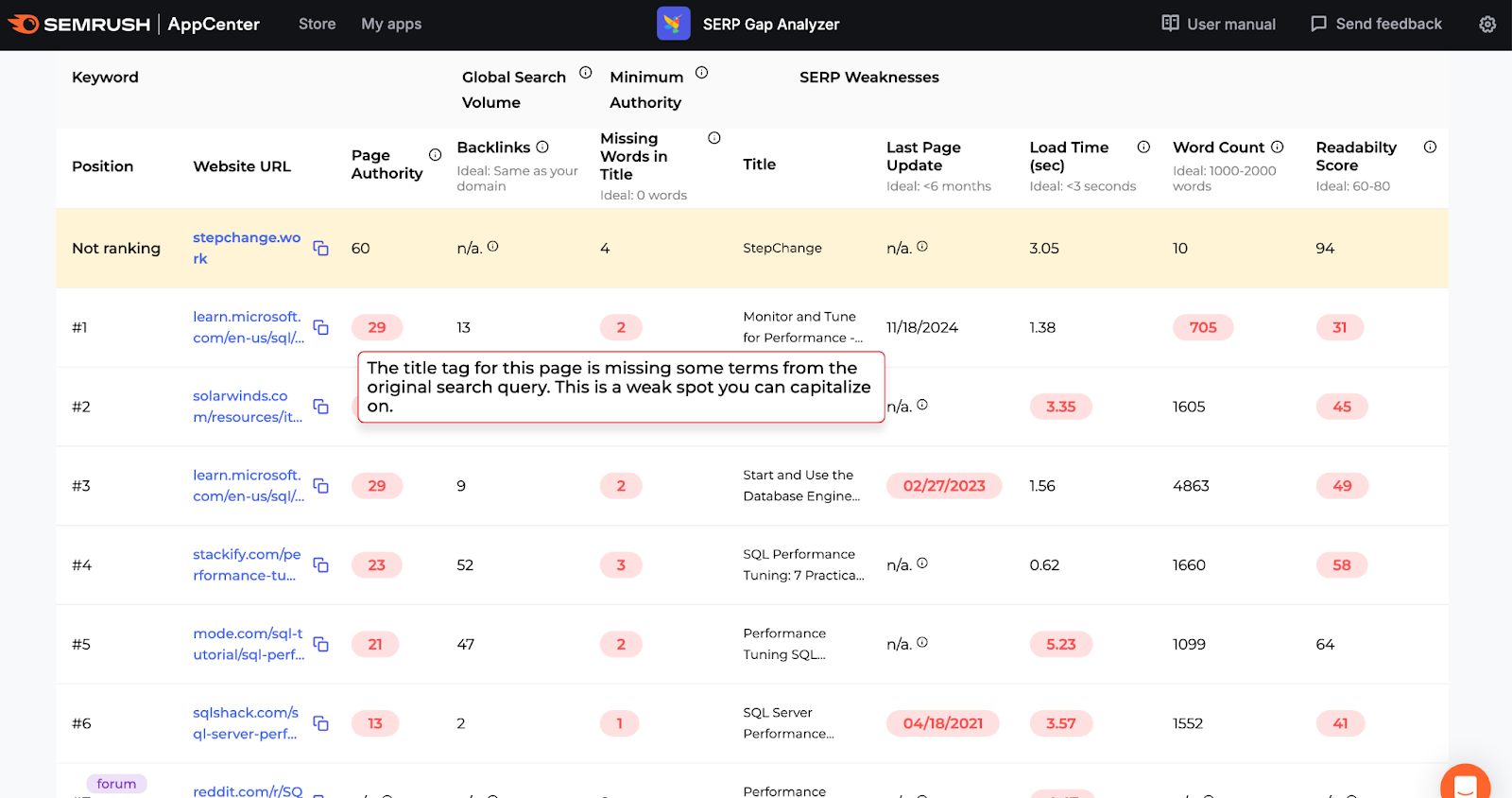The height and width of the screenshot is (798, 1512).
Task: Open the User manual
Action: click(1218, 24)
